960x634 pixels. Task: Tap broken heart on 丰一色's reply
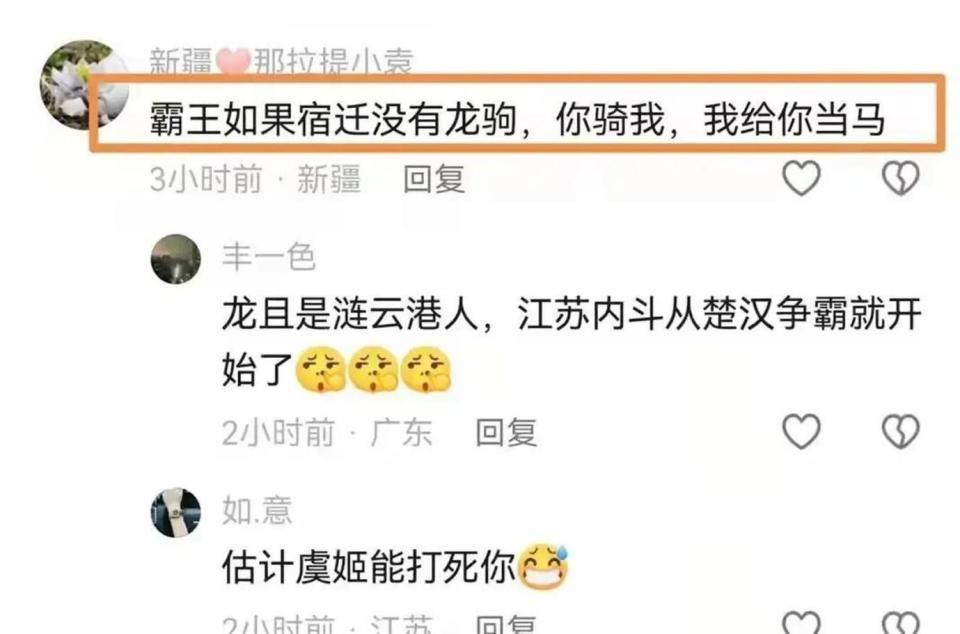point(901,431)
